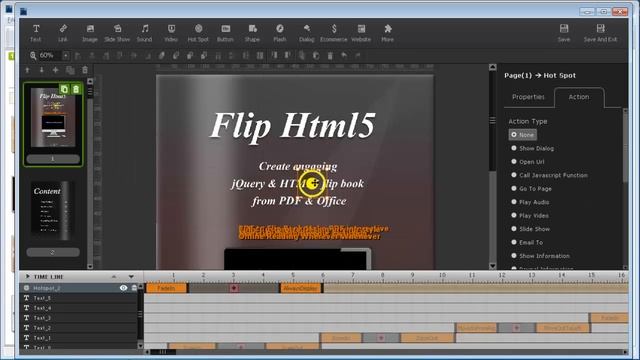
Task: Open the More tools option
Action: (388, 33)
